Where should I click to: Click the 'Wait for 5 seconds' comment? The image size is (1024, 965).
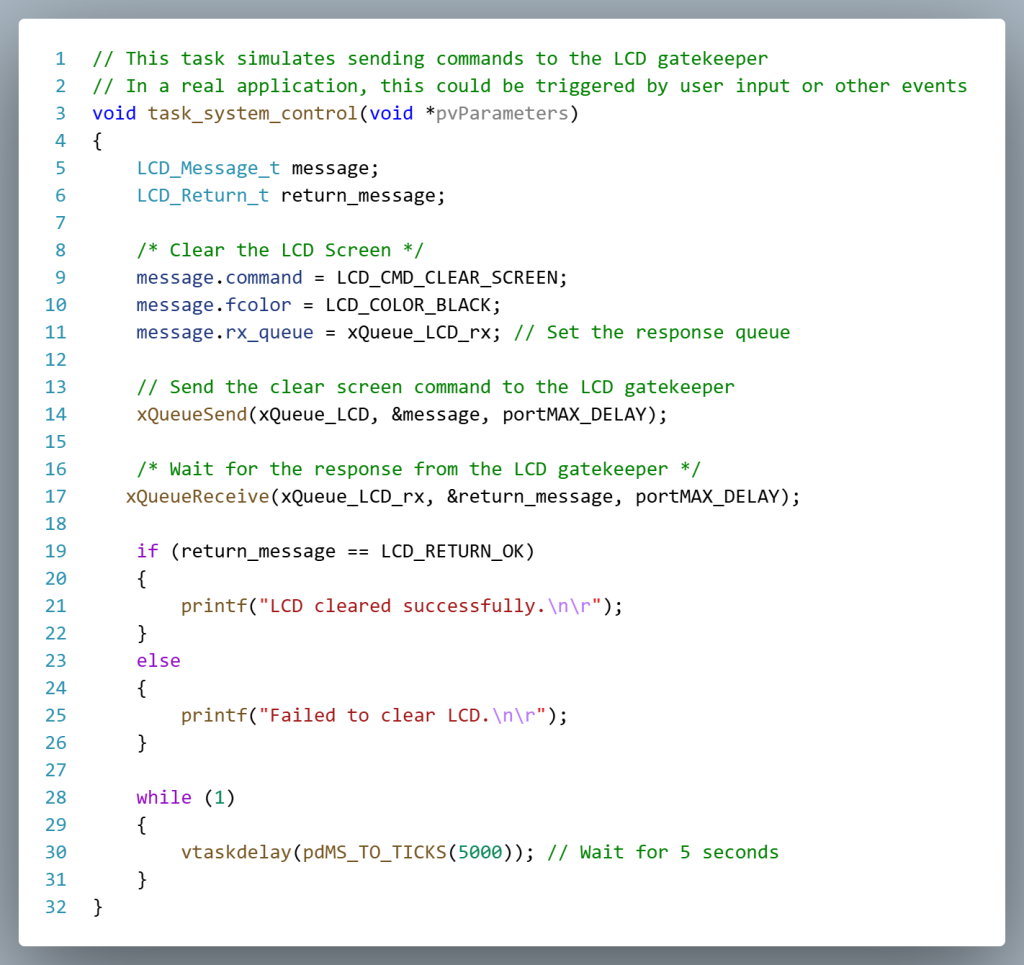pos(664,852)
